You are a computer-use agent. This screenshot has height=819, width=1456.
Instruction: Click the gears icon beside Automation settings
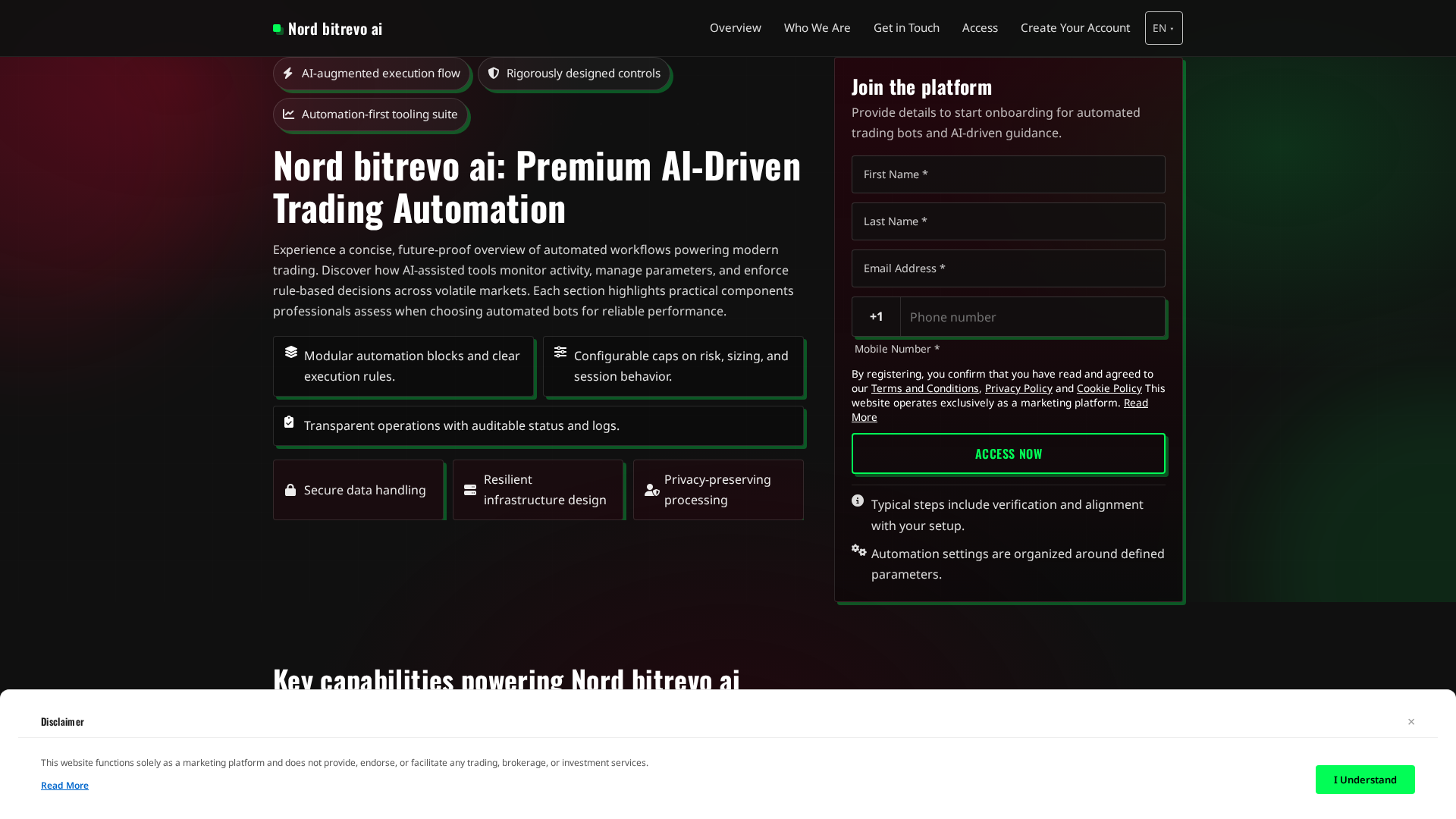click(858, 550)
